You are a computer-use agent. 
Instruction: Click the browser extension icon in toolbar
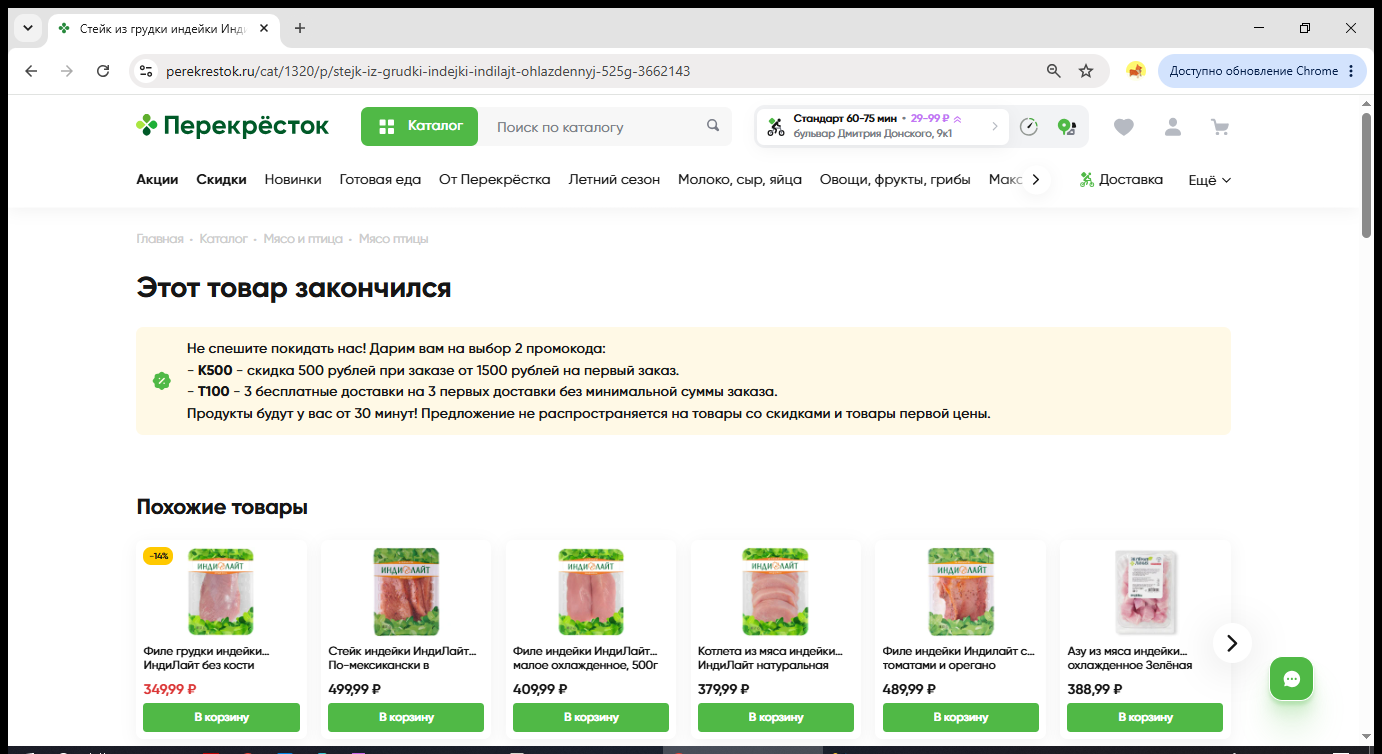click(x=1135, y=71)
